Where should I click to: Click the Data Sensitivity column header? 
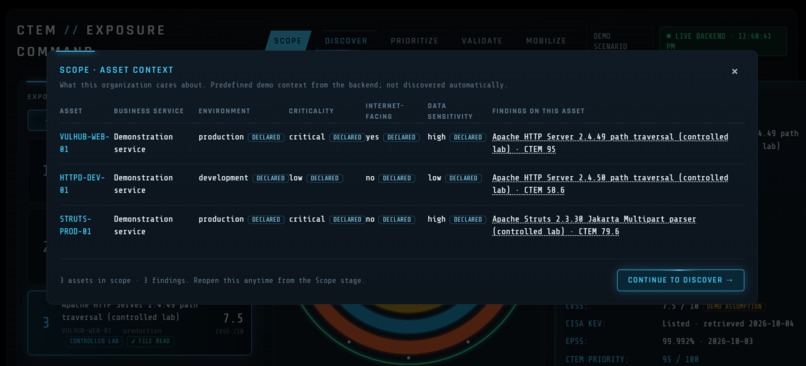[x=450, y=111]
